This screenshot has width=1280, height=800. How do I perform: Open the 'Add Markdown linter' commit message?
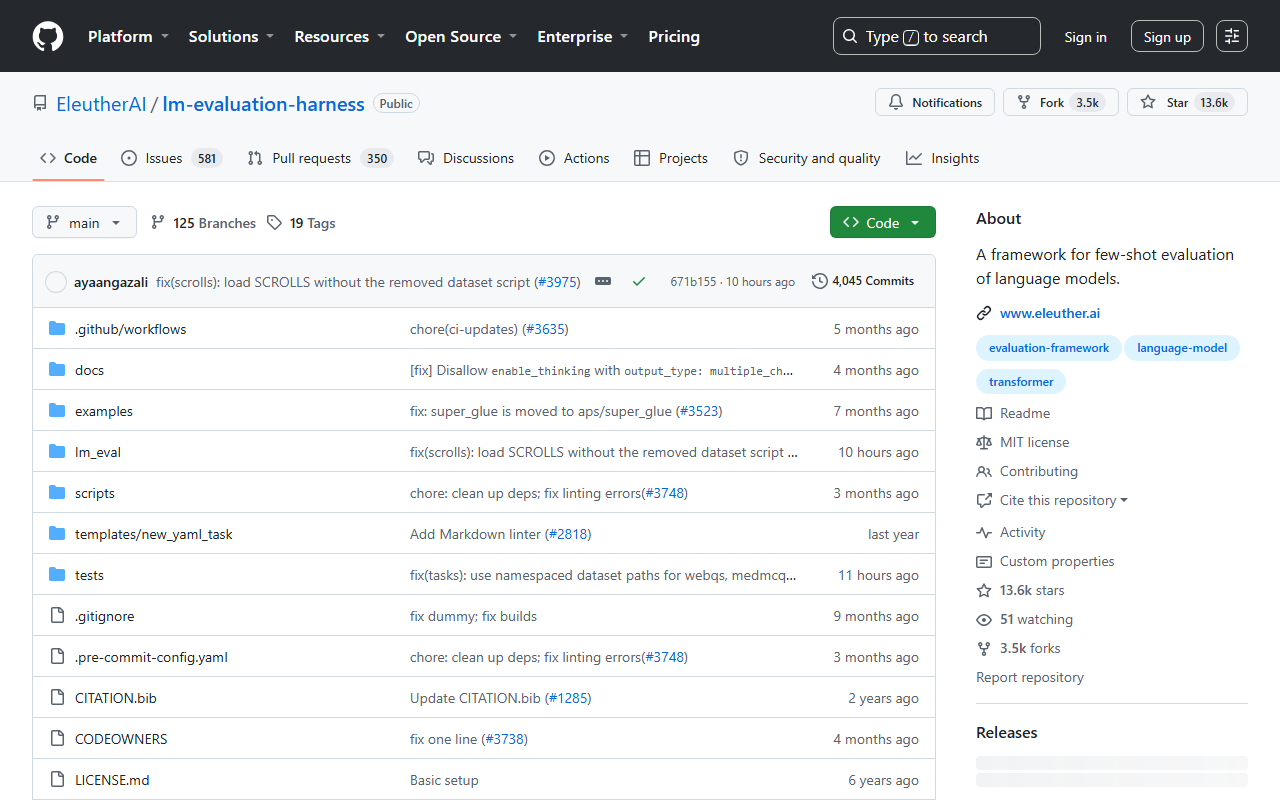(x=475, y=534)
